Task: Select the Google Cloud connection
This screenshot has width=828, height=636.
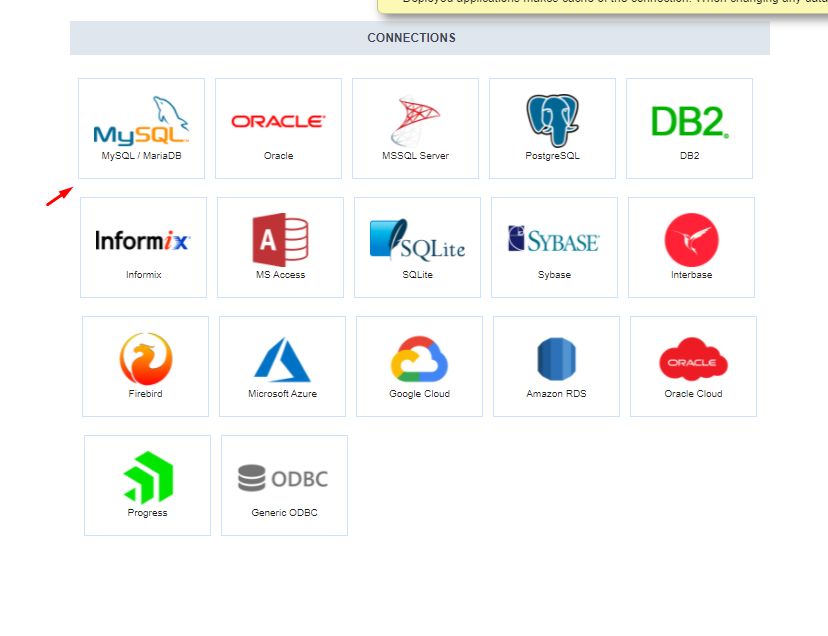Action: tap(420, 367)
